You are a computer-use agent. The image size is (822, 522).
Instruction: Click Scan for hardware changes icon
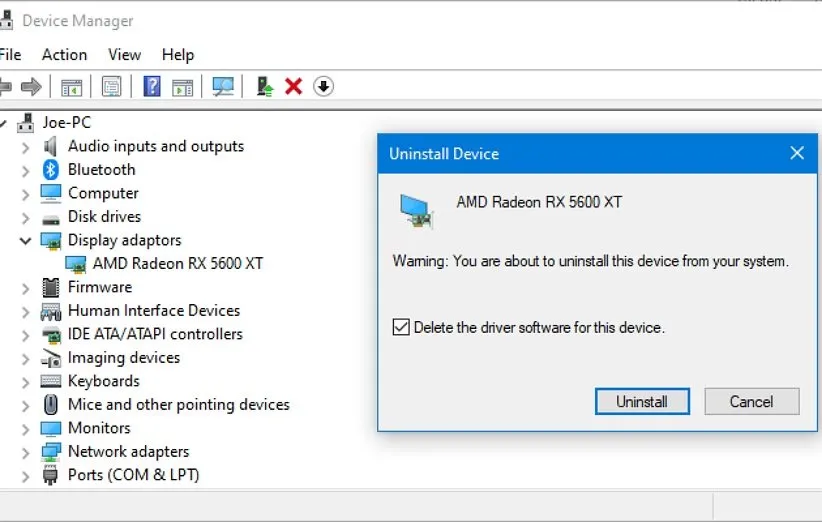pos(223,87)
